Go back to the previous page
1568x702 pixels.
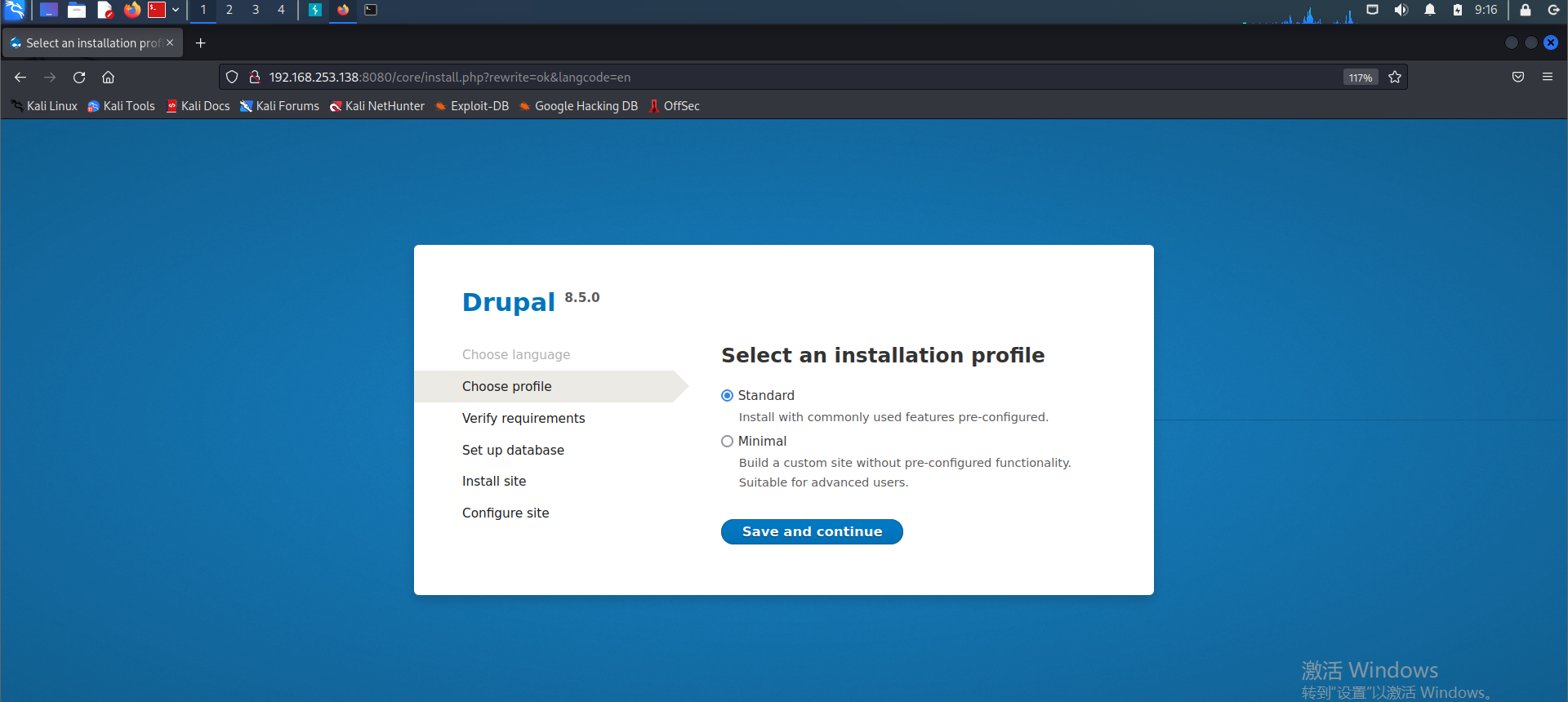click(20, 77)
